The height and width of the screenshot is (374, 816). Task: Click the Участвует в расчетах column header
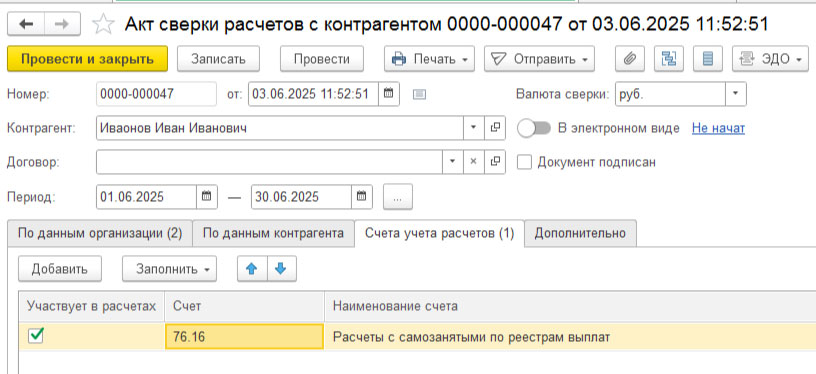click(92, 306)
